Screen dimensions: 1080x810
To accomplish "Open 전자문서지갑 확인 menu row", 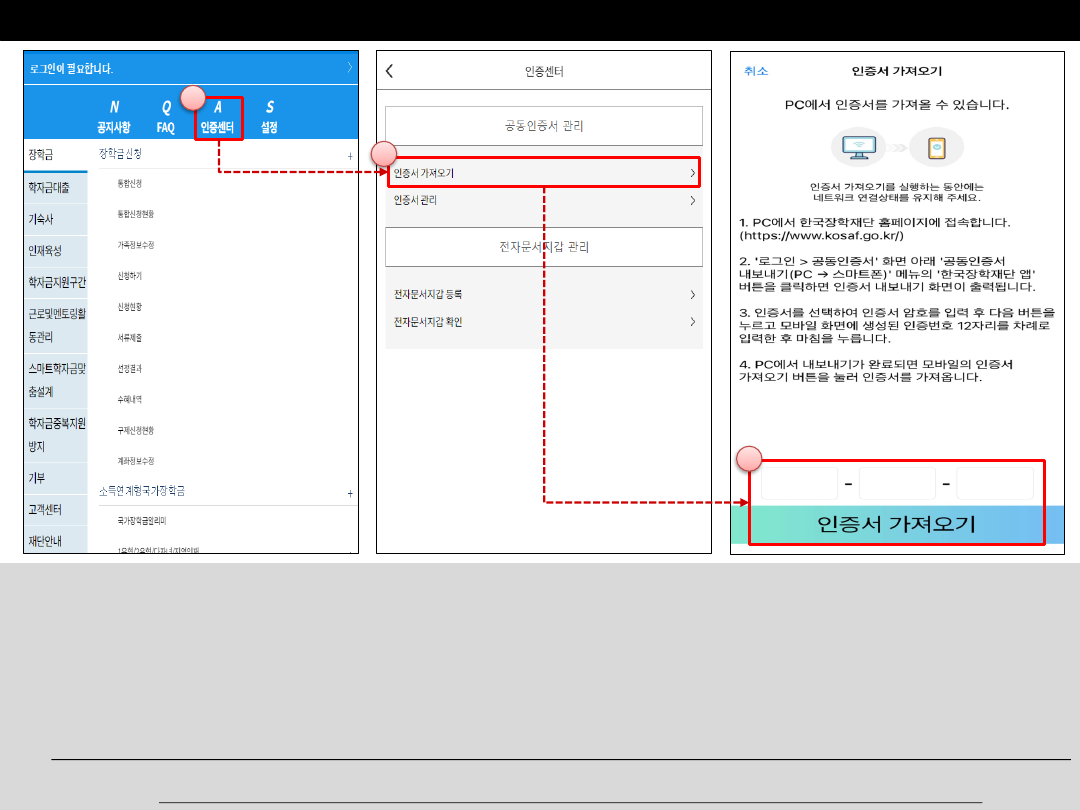I will click(543, 322).
